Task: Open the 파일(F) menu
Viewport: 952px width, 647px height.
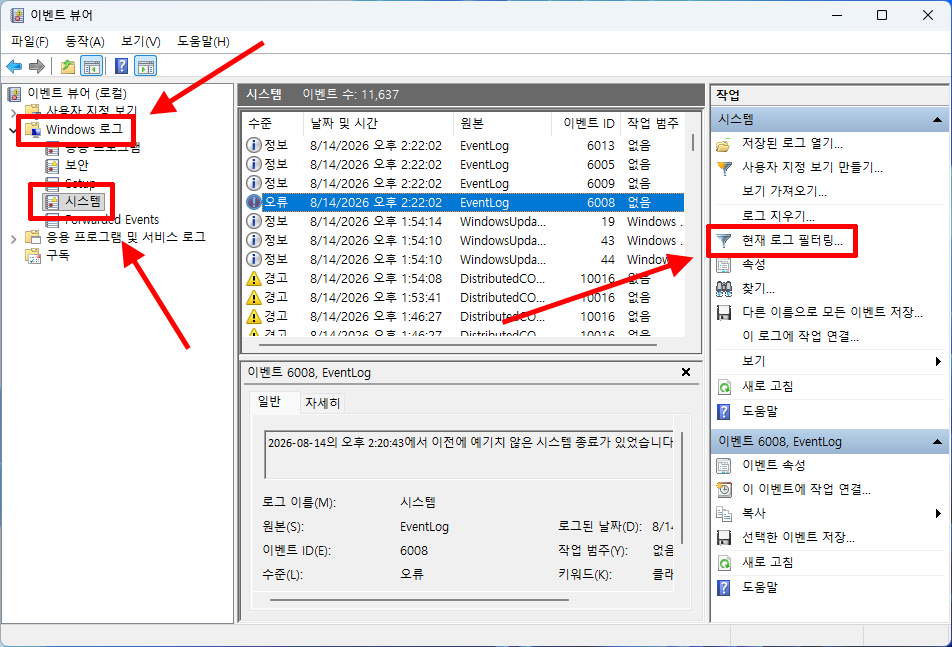Action: pos(30,41)
